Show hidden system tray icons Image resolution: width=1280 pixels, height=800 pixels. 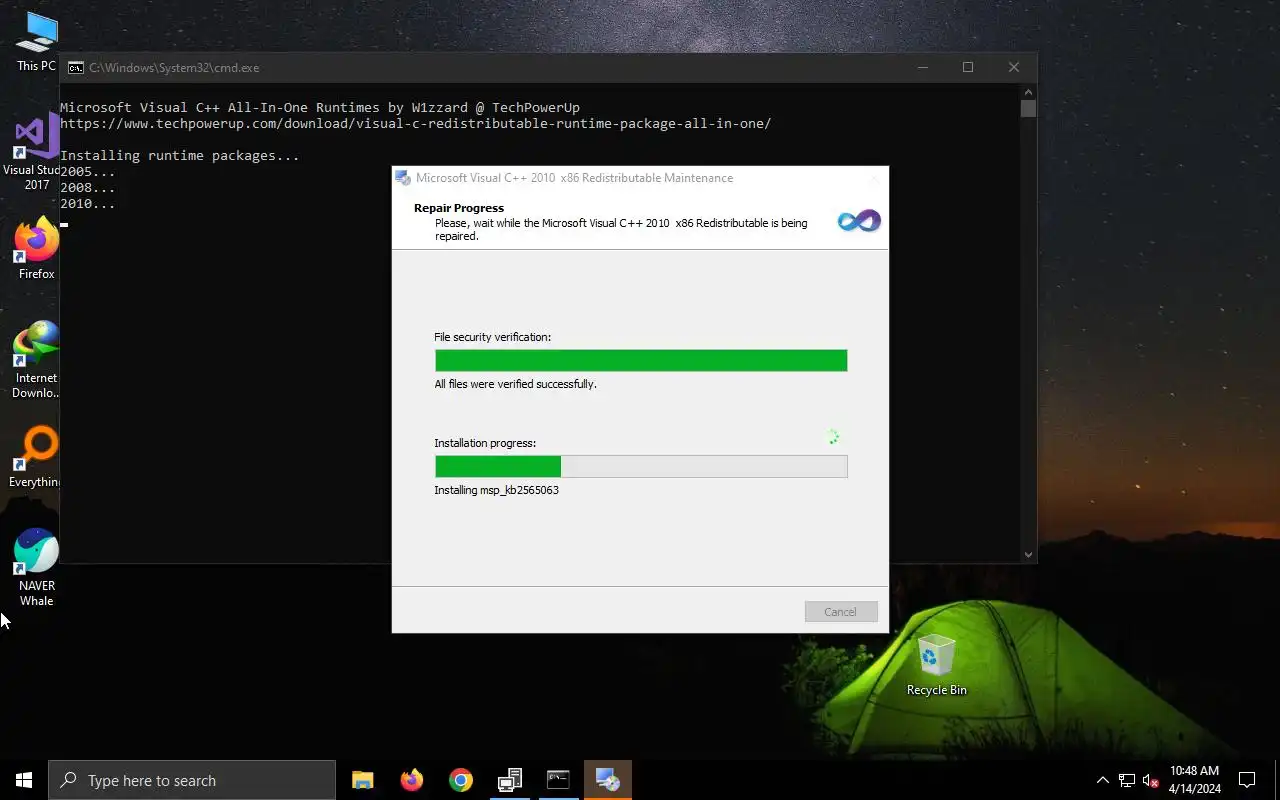click(x=1102, y=780)
